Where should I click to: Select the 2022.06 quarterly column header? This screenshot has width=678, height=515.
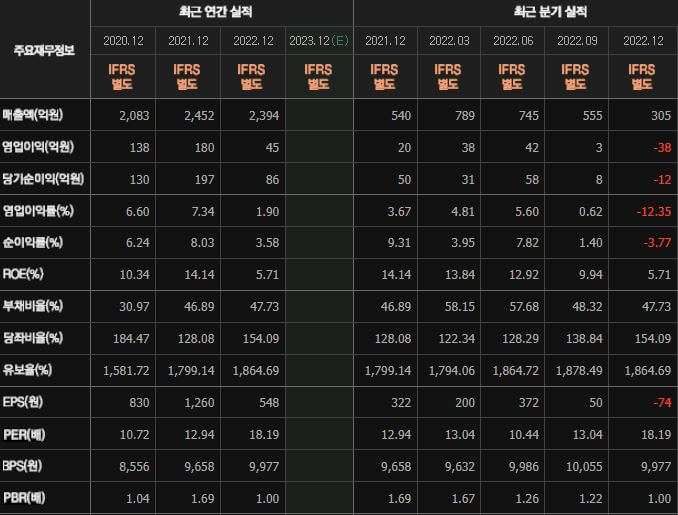pyautogui.click(x=513, y=41)
